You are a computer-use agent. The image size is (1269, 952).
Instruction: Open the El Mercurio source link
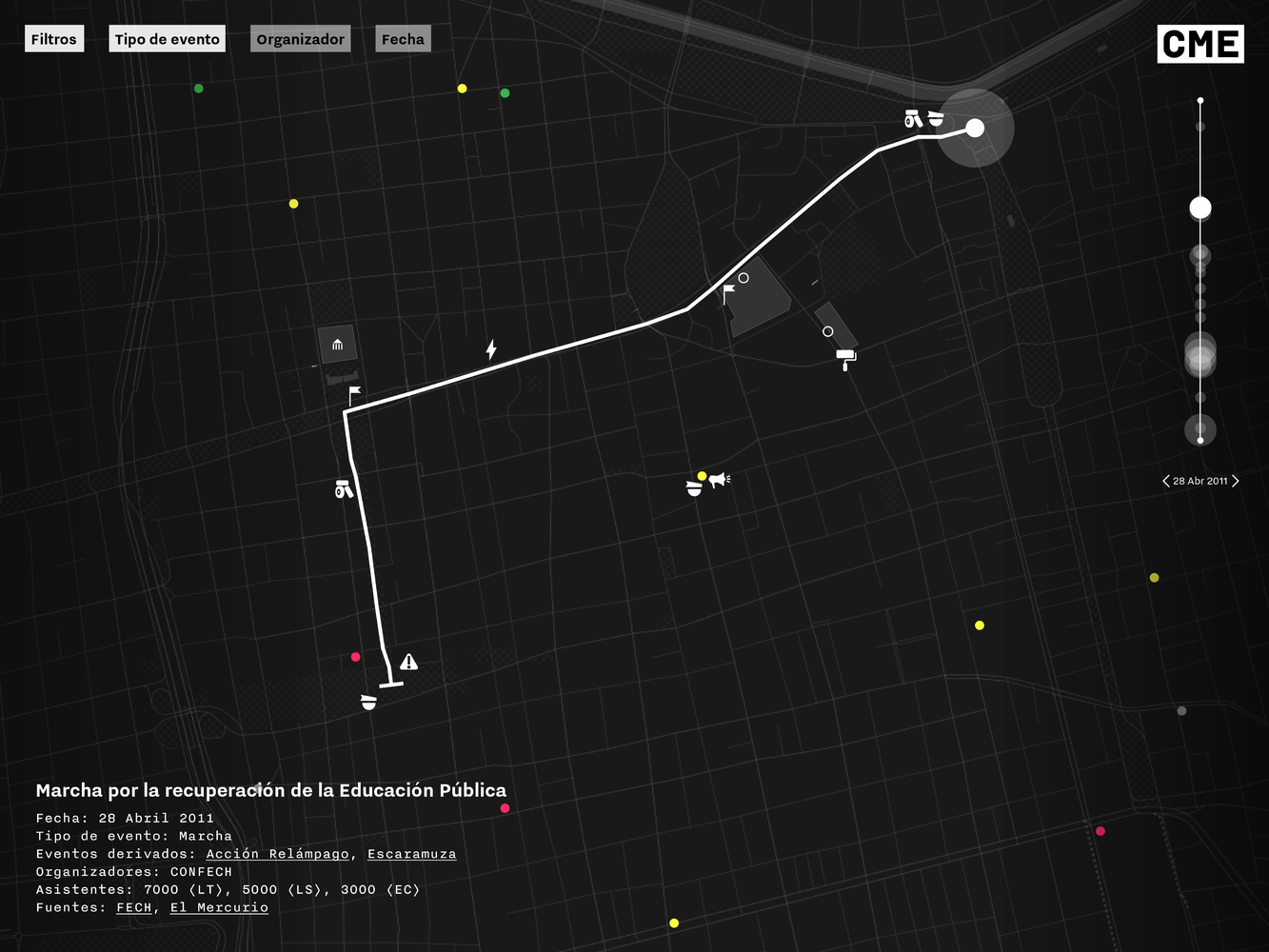click(x=219, y=907)
